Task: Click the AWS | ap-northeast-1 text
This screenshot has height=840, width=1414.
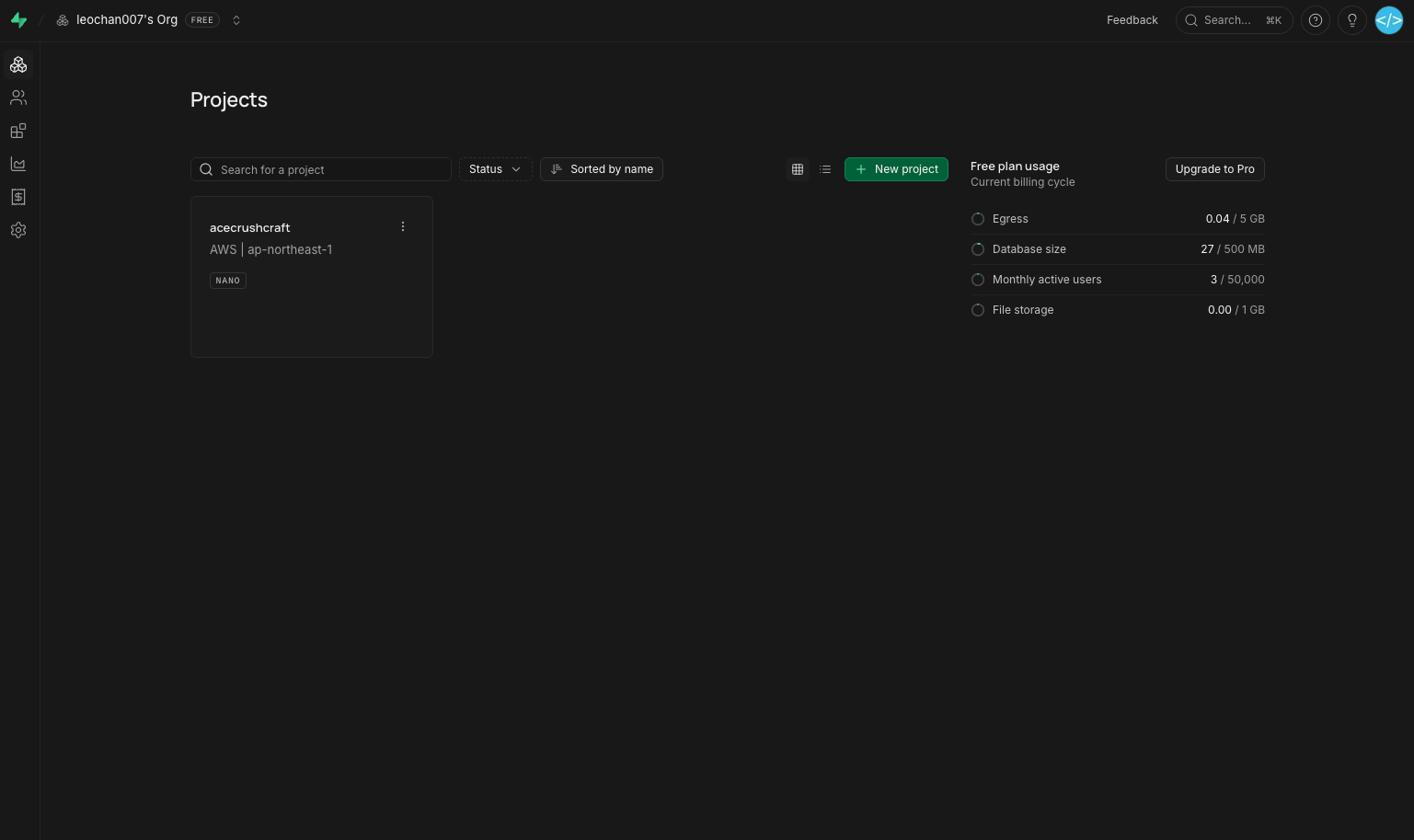Action: pyautogui.click(x=271, y=249)
